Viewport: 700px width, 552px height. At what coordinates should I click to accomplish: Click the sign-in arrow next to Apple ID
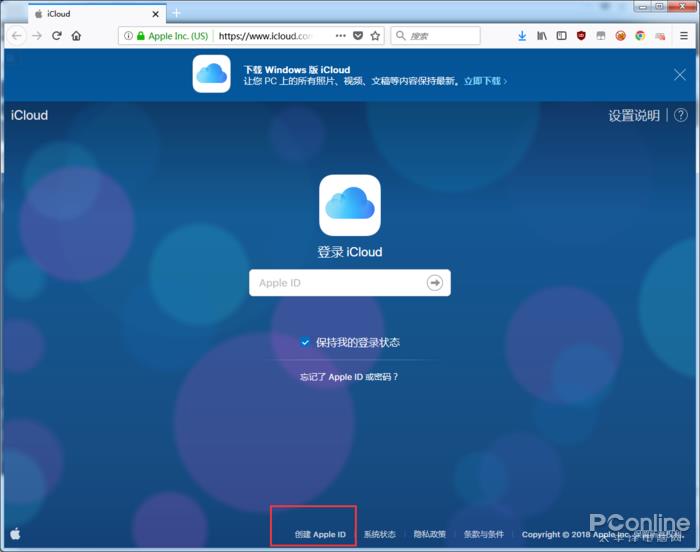(x=435, y=283)
